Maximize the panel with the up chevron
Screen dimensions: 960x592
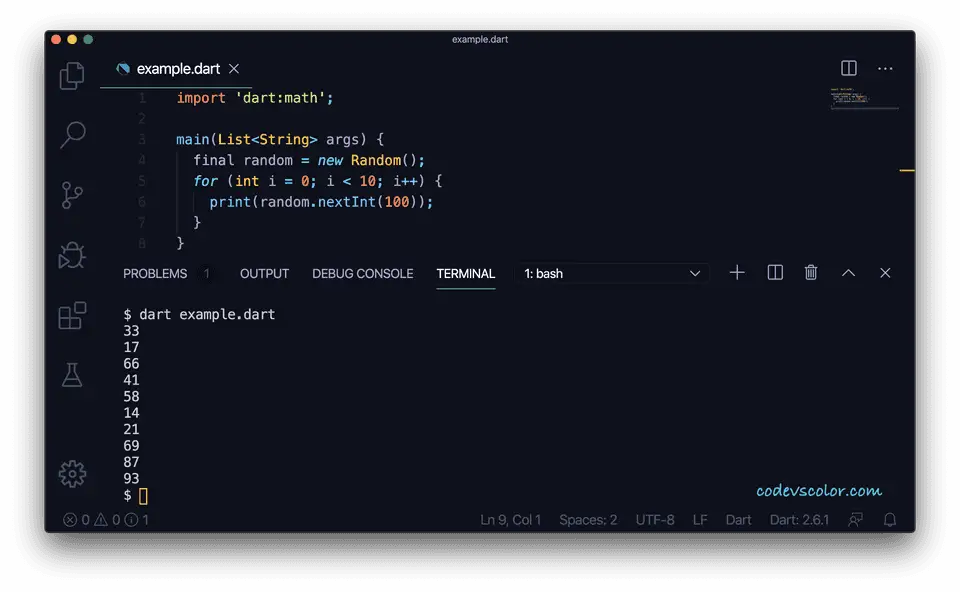(x=848, y=273)
